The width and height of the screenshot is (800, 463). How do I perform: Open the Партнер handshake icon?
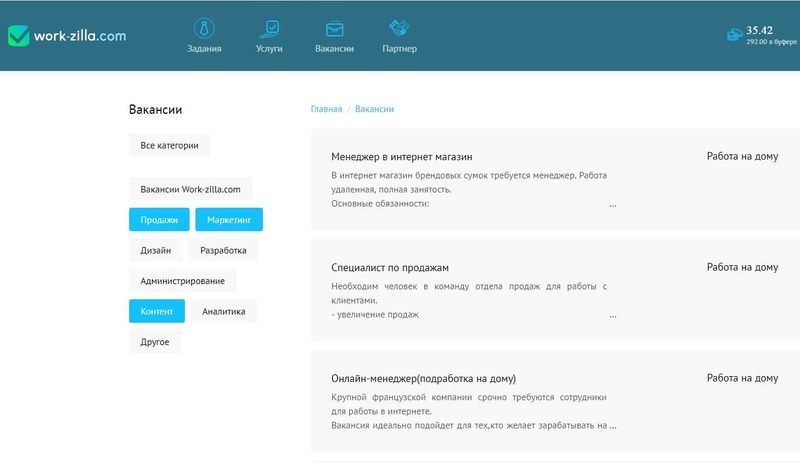point(399,28)
